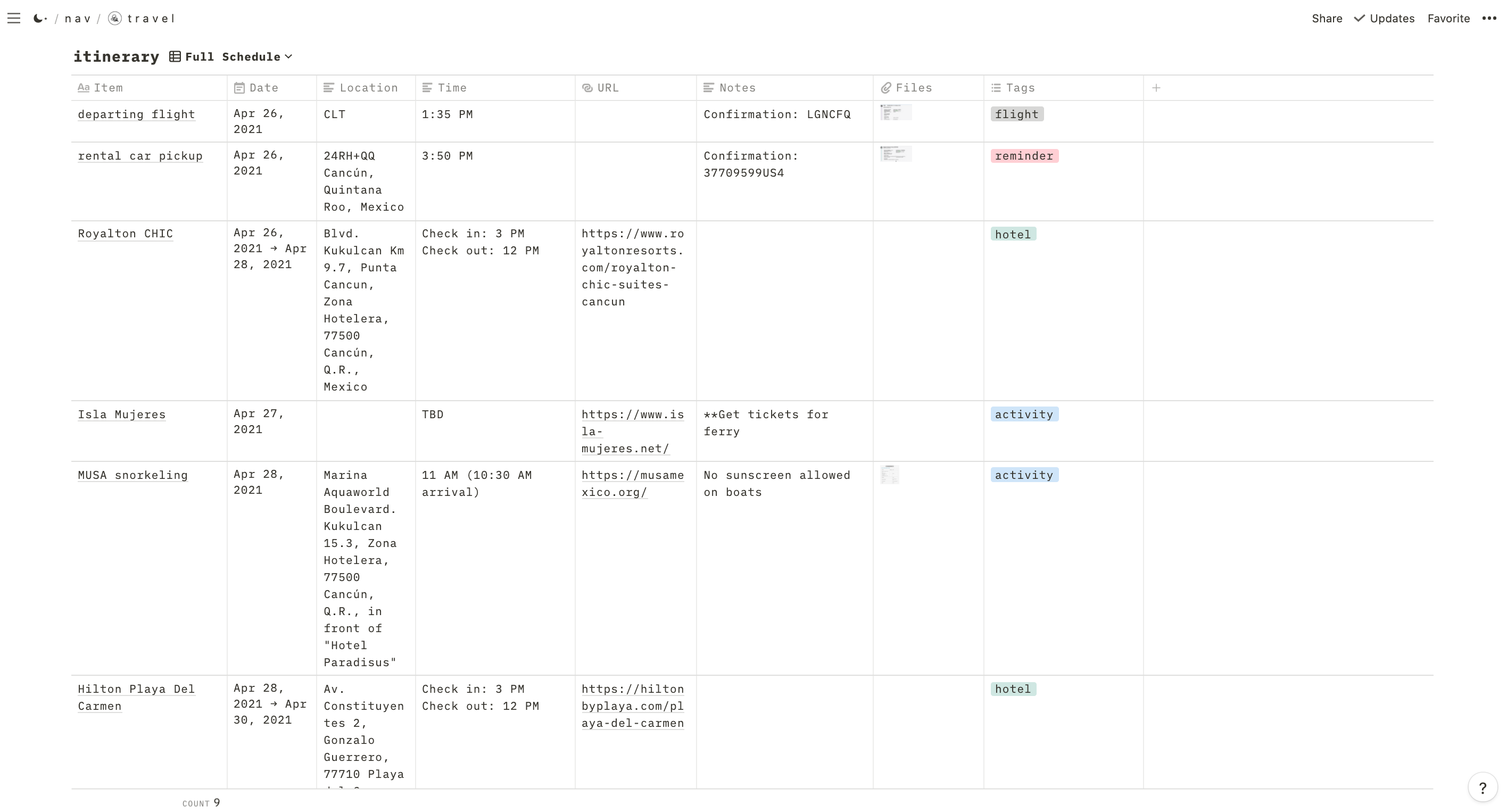Click the Share button
This screenshot has width=1507, height=812.
[1326, 18]
